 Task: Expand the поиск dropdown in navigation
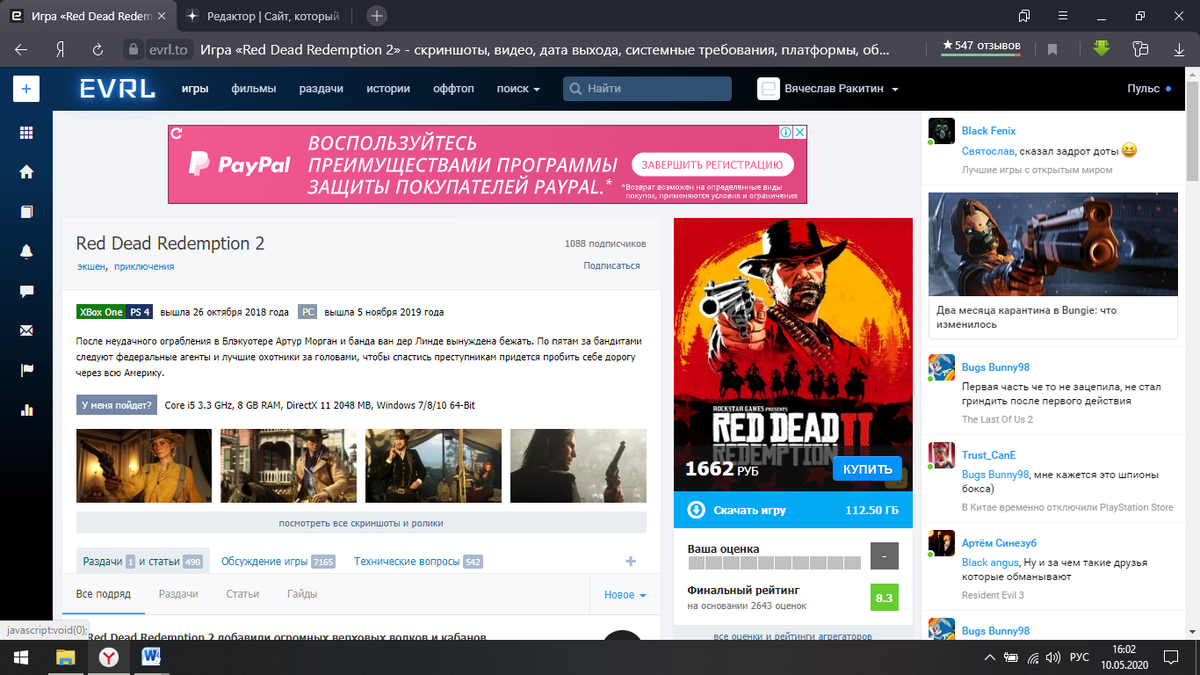518,89
